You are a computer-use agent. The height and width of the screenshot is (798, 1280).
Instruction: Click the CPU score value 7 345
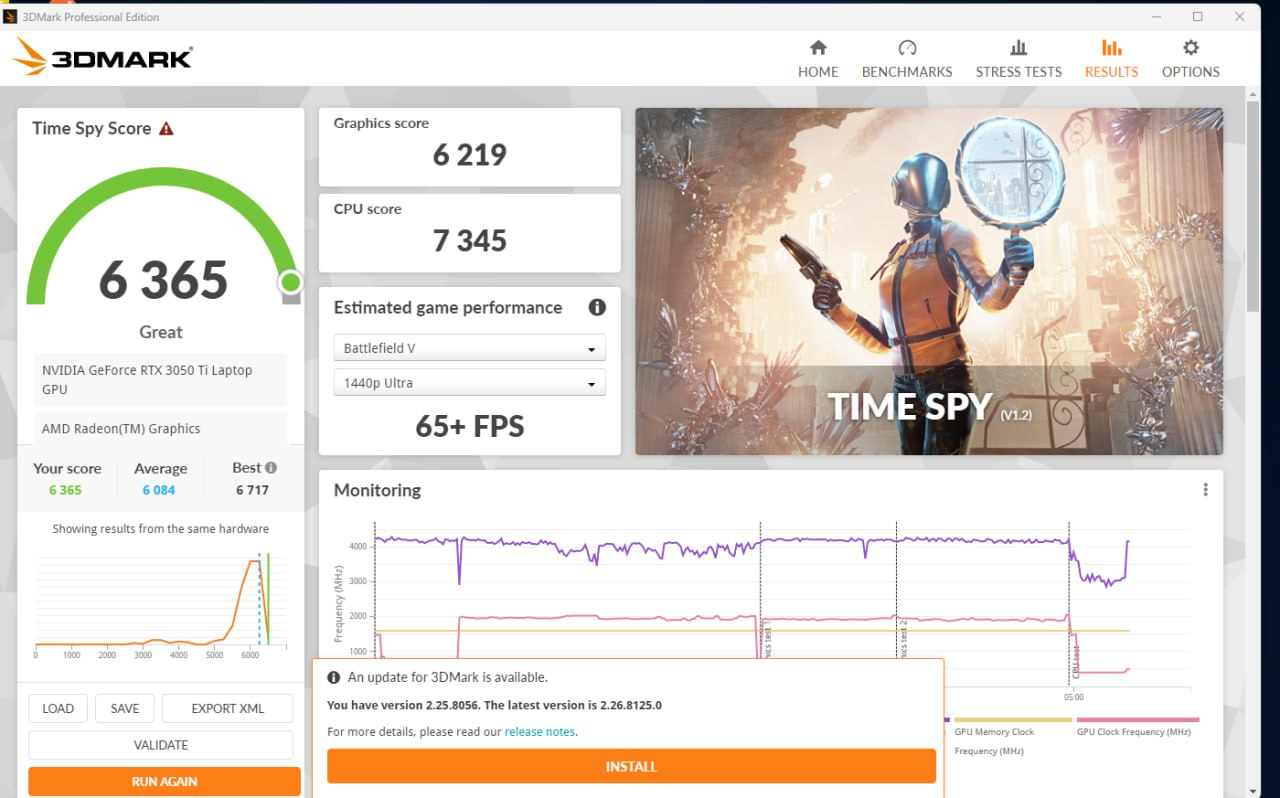tap(470, 241)
